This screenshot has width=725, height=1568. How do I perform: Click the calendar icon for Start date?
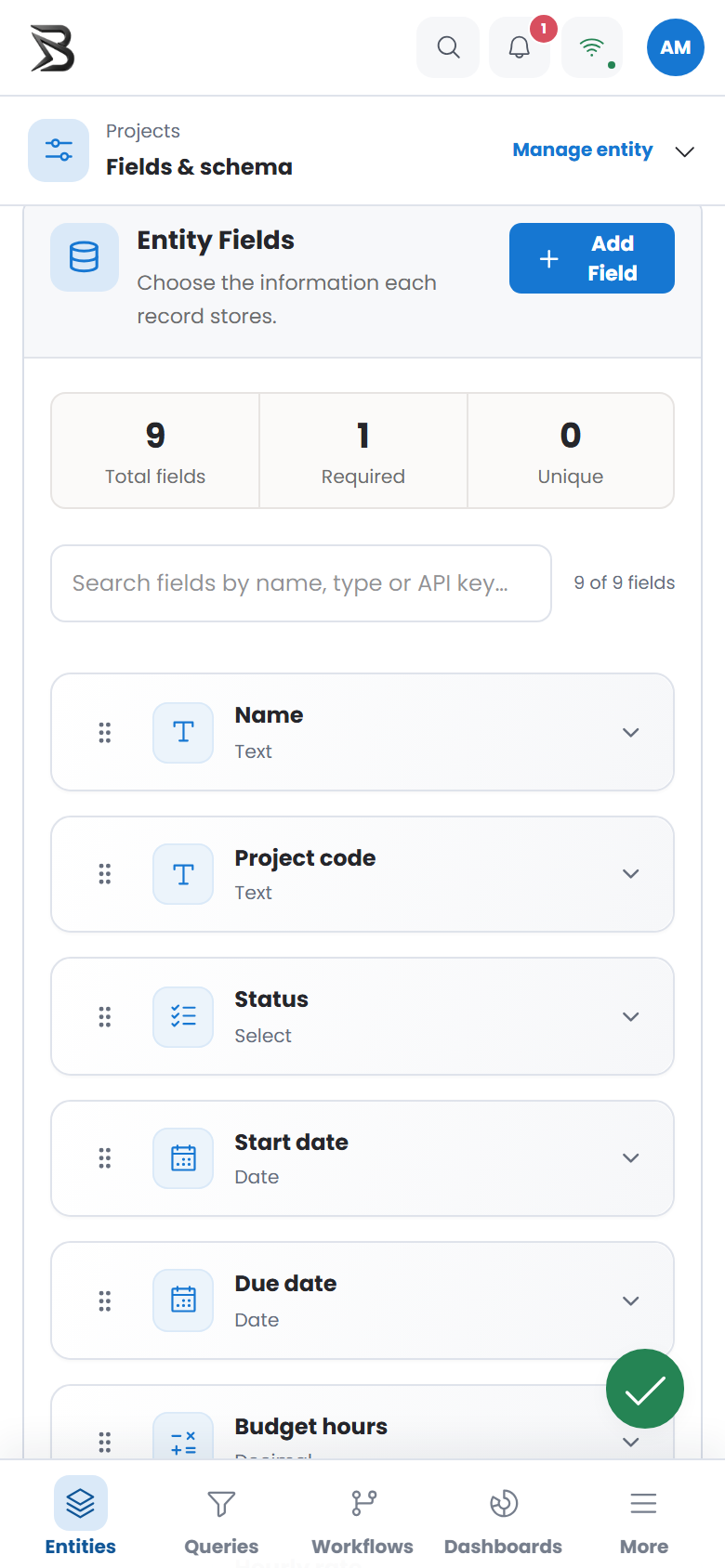(183, 1158)
